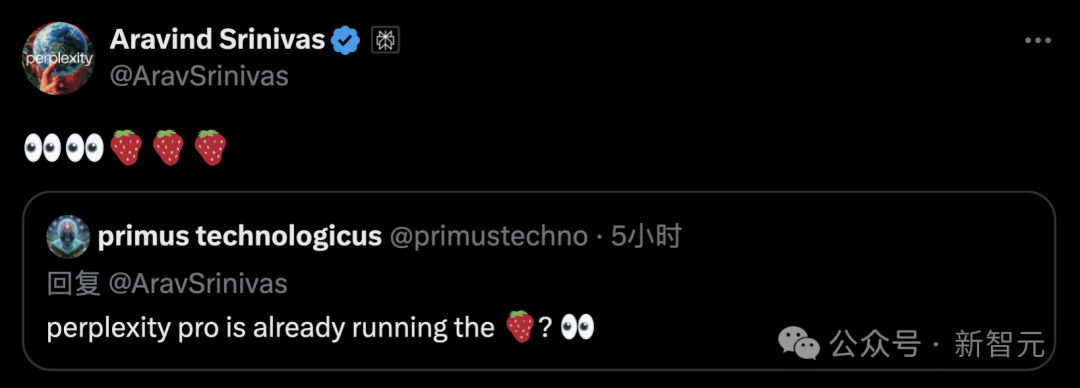Click the @primustechno handle

(x=488, y=236)
